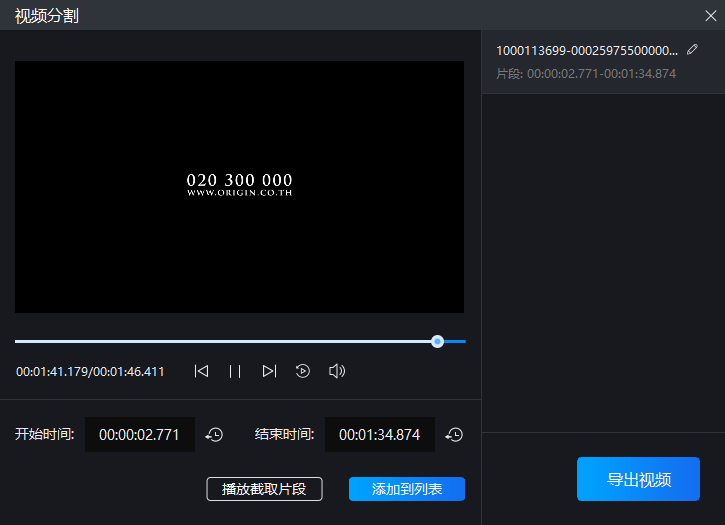Screen dimensions: 725x525
Task: Select the clip entry 1000113699-00025975500000...
Action: click(603, 62)
